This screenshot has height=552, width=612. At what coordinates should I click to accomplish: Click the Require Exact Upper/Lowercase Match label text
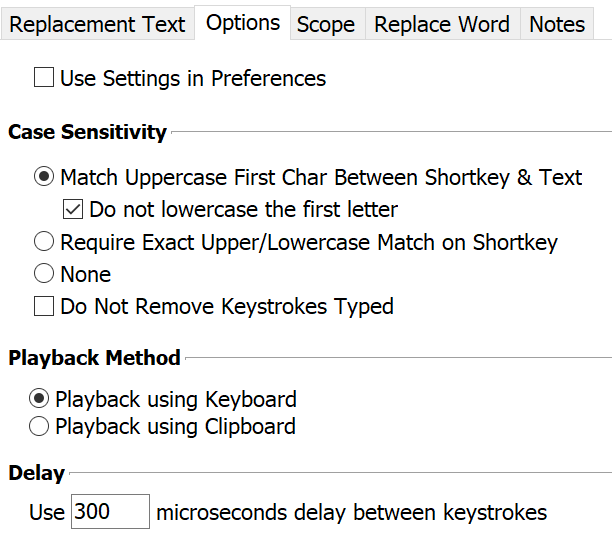click(309, 242)
